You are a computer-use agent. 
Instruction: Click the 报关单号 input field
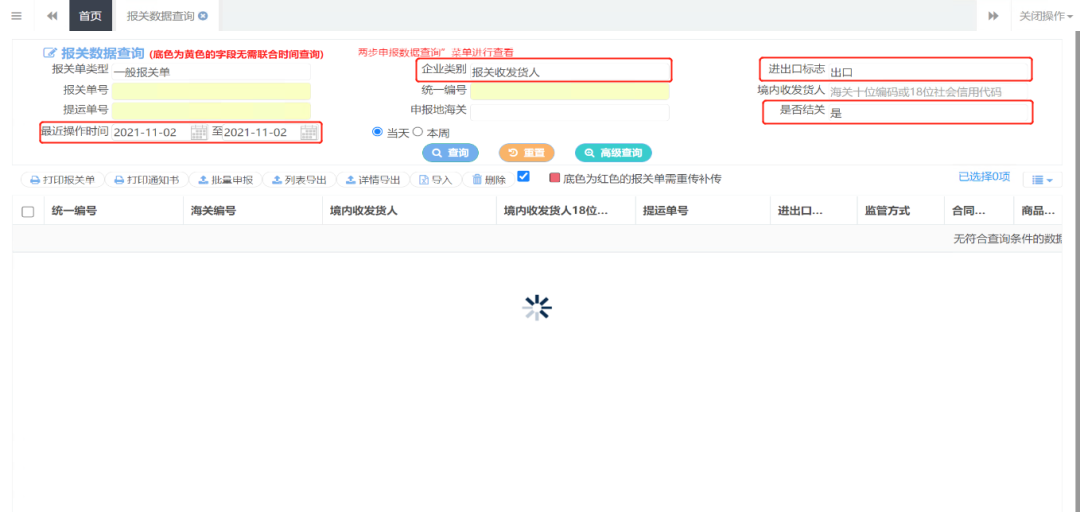tap(211, 91)
